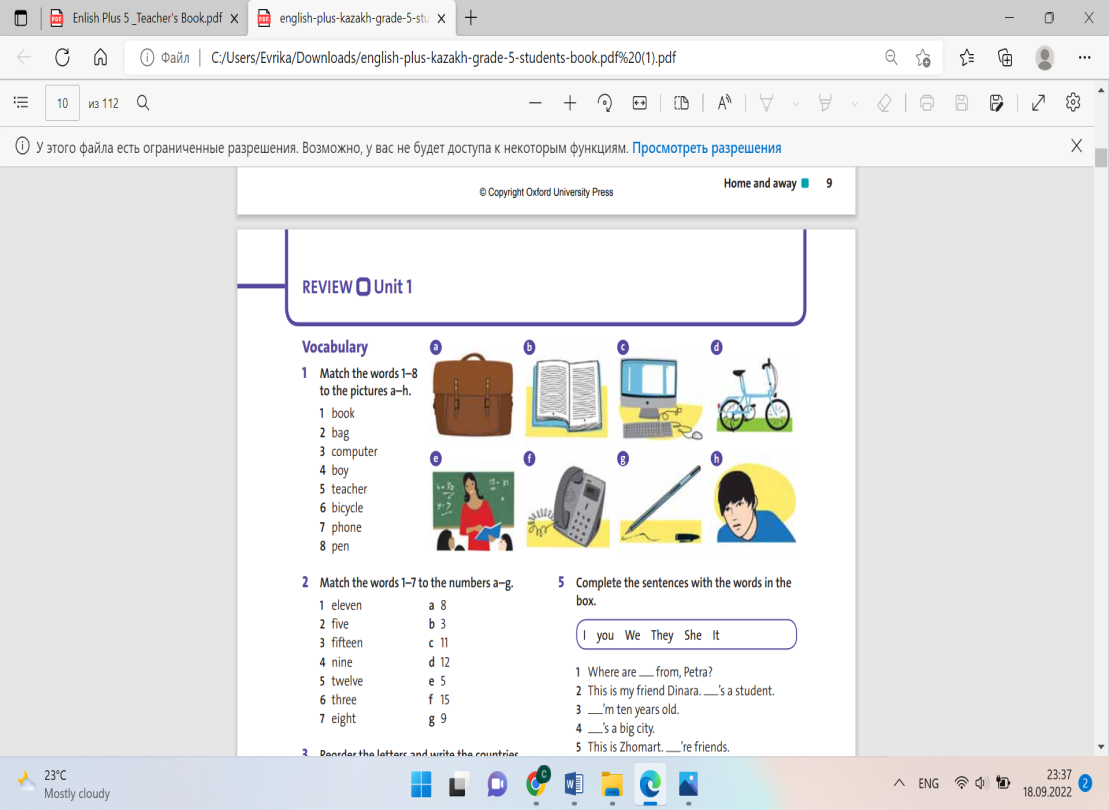Click the address bar file path
Image resolution: width=1109 pixels, height=810 pixels.
tap(443, 58)
